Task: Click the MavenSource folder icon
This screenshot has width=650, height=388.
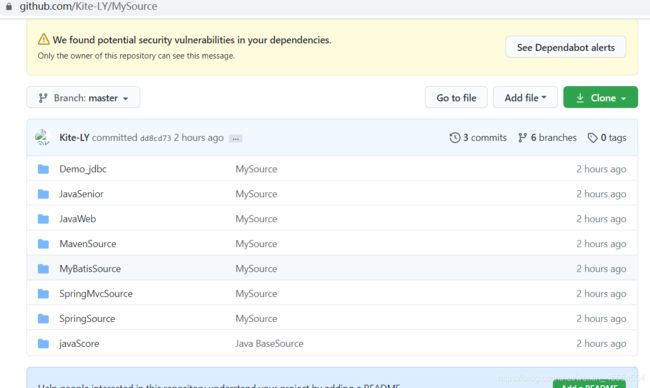Action: 43,244
